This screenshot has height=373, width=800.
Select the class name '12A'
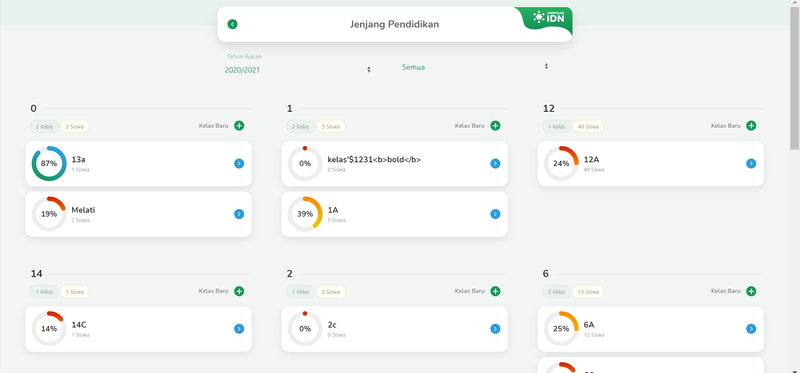pos(591,160)
